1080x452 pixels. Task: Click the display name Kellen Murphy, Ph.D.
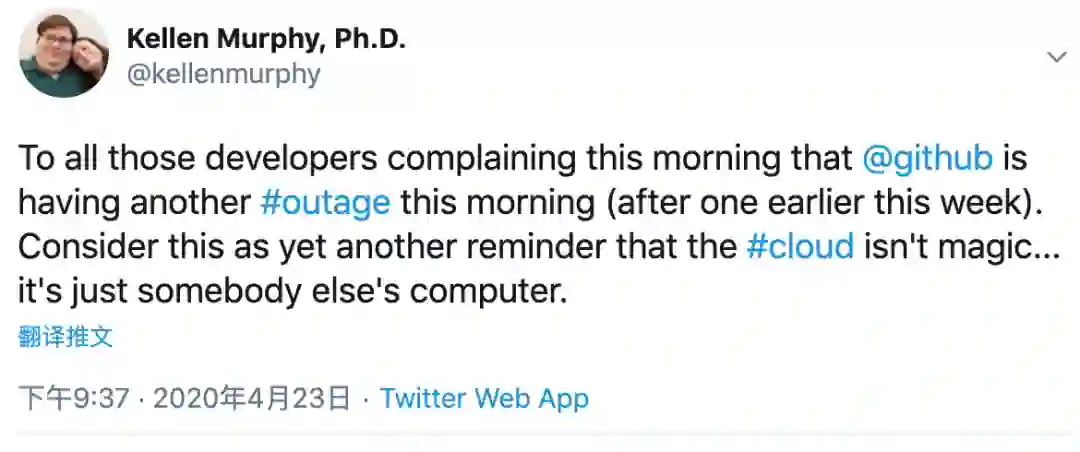click(266, 39)
